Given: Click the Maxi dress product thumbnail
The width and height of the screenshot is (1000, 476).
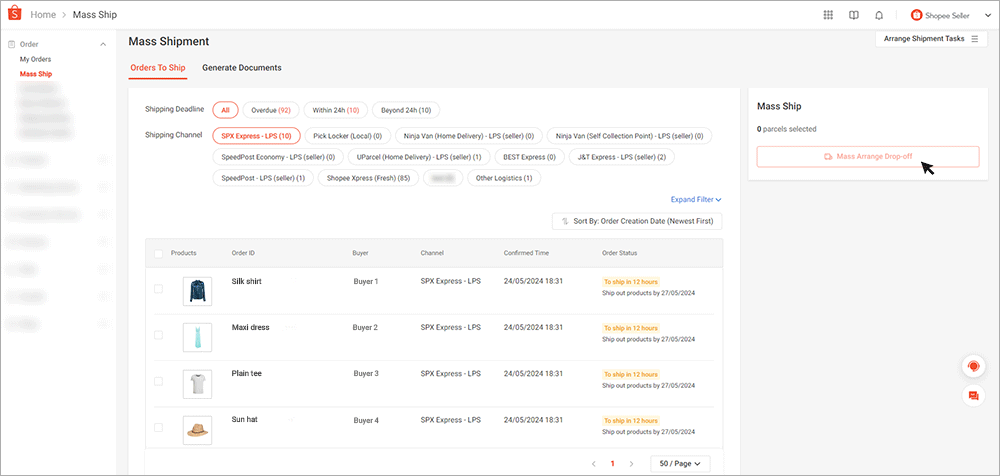Looking at the screenshot, I should (x=197, y=338).
